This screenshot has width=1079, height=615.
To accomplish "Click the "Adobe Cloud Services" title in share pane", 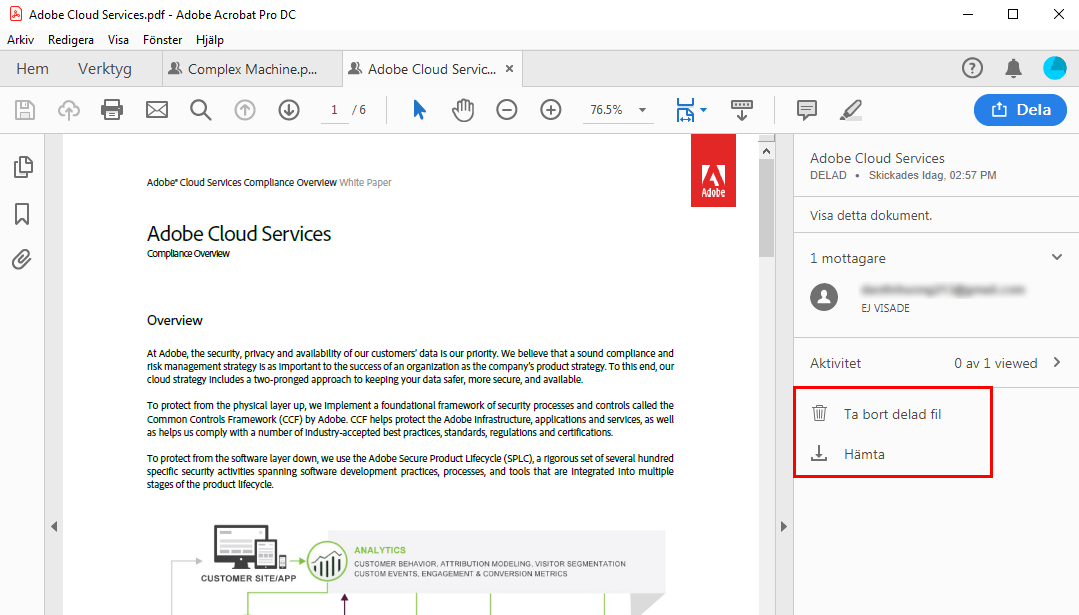I will [x=877, y=158].
